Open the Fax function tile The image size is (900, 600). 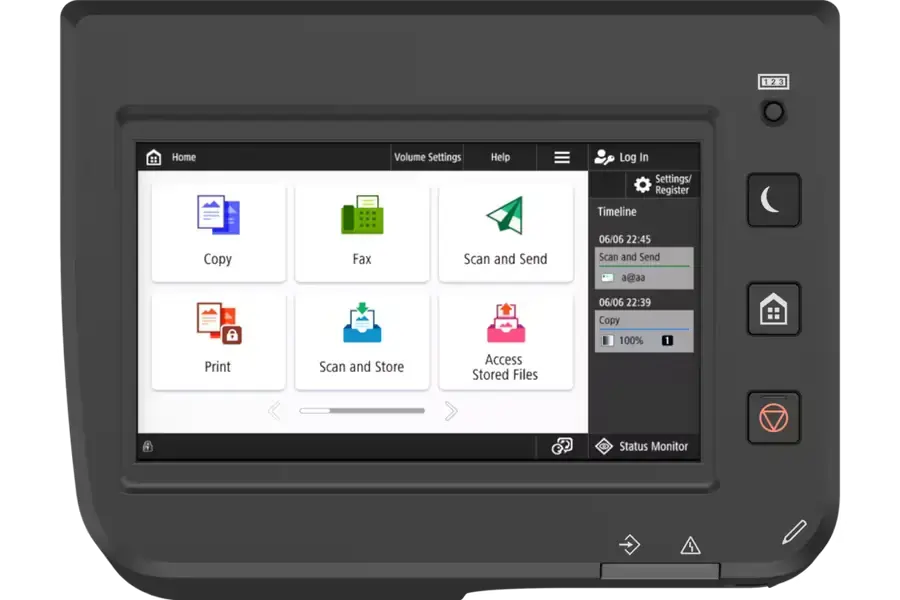coord(362,232)
